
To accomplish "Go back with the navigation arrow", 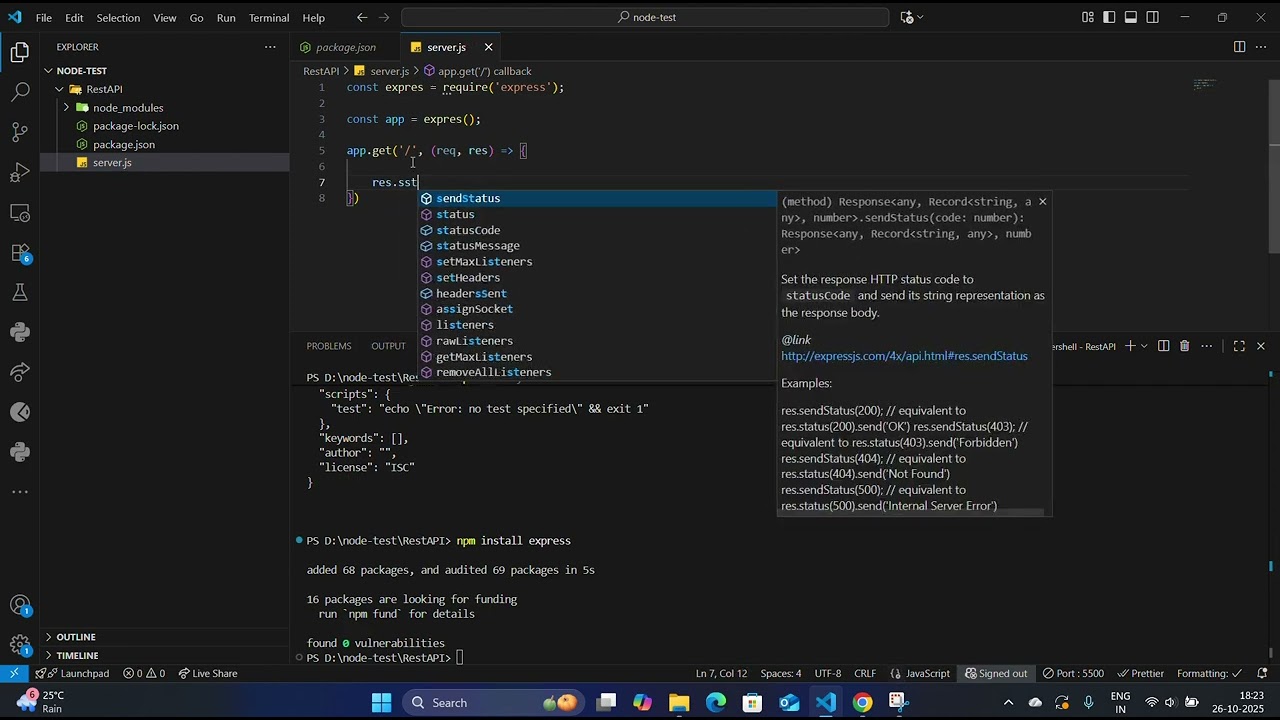I will pyautogui.click(x=362, y=17).
